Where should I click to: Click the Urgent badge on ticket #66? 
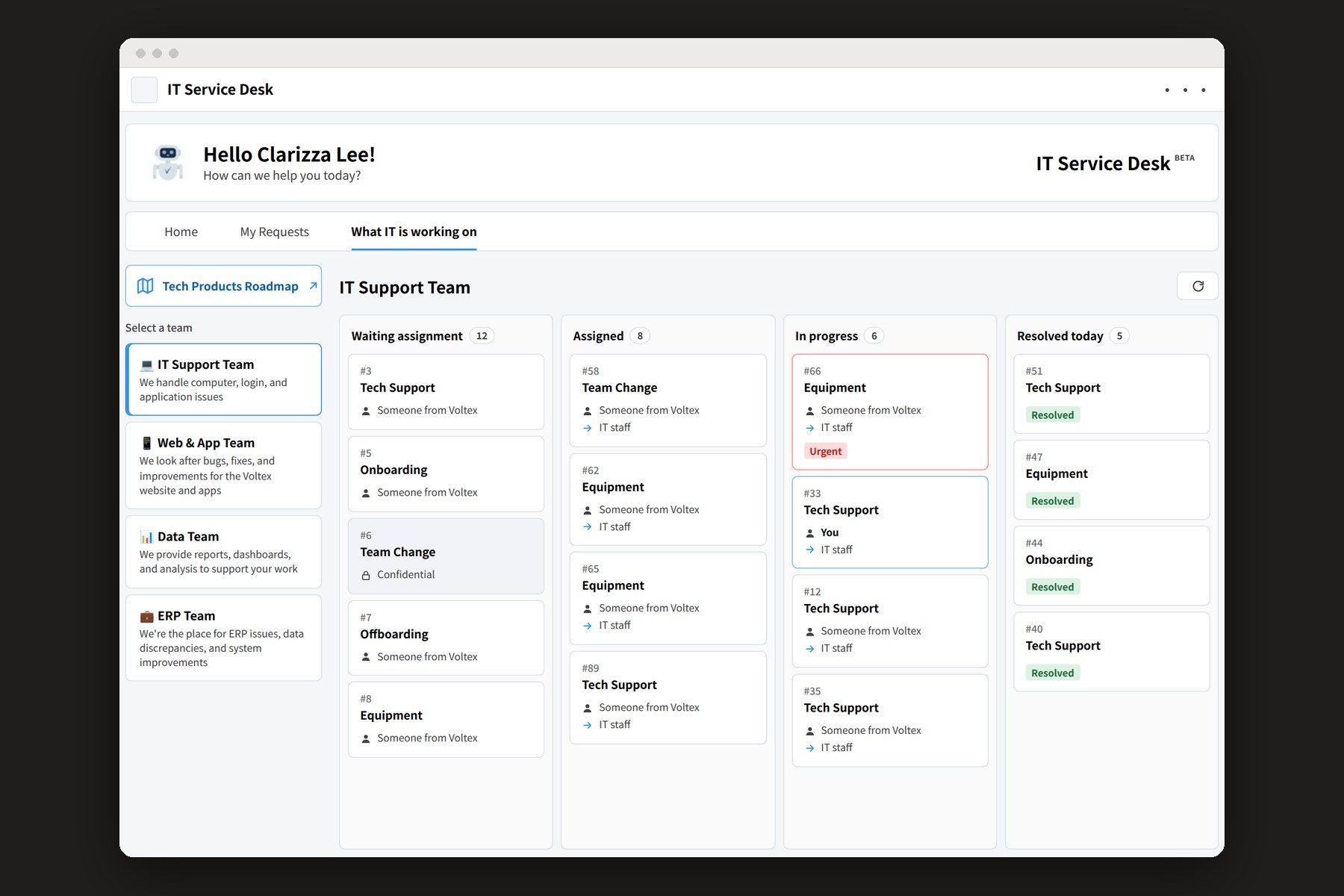click(825, 452)
